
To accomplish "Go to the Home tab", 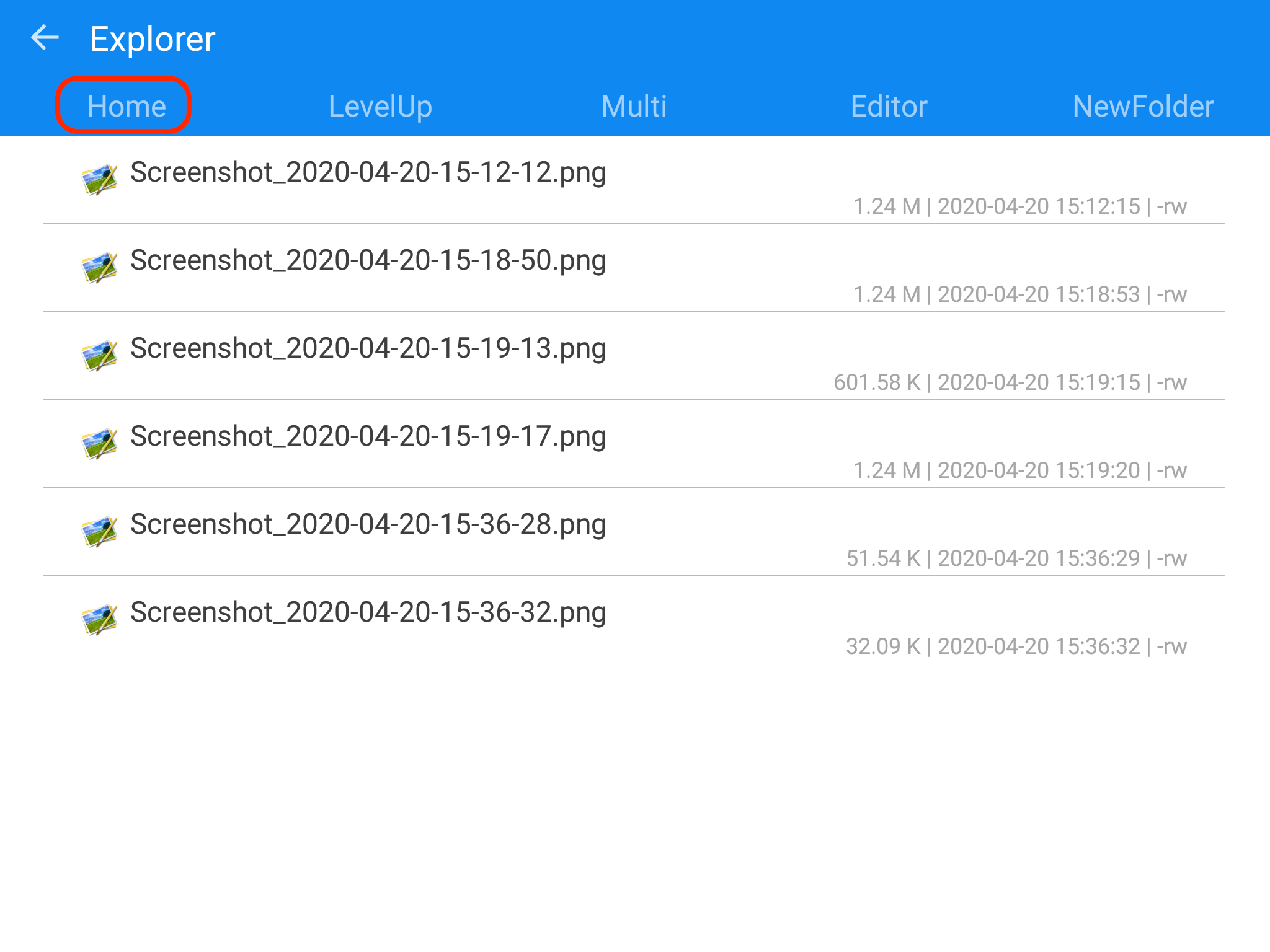I will coord(127,106).
